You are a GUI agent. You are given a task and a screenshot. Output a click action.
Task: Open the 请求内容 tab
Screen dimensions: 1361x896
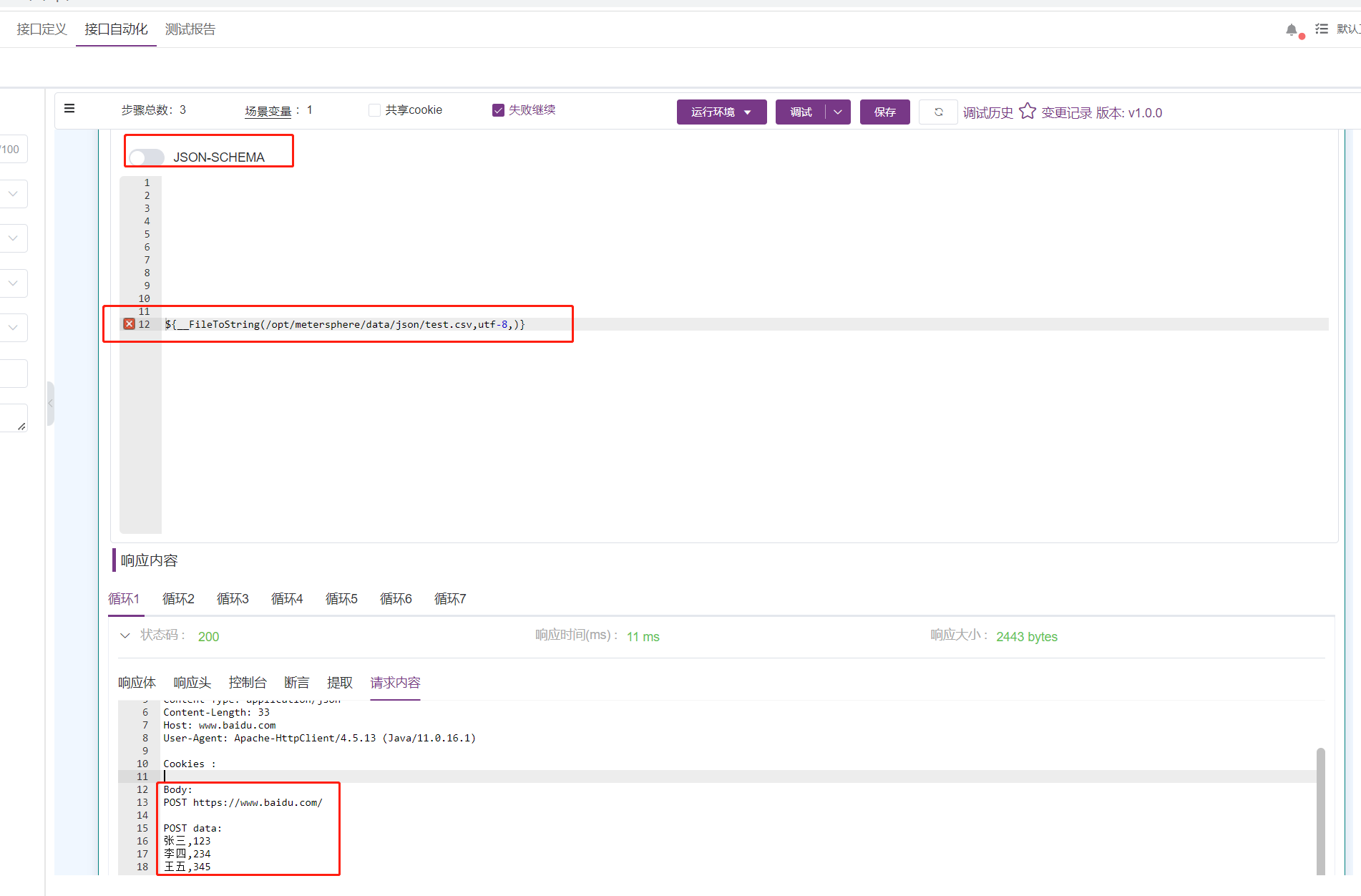pyautogui.click(x=395, y=683)
